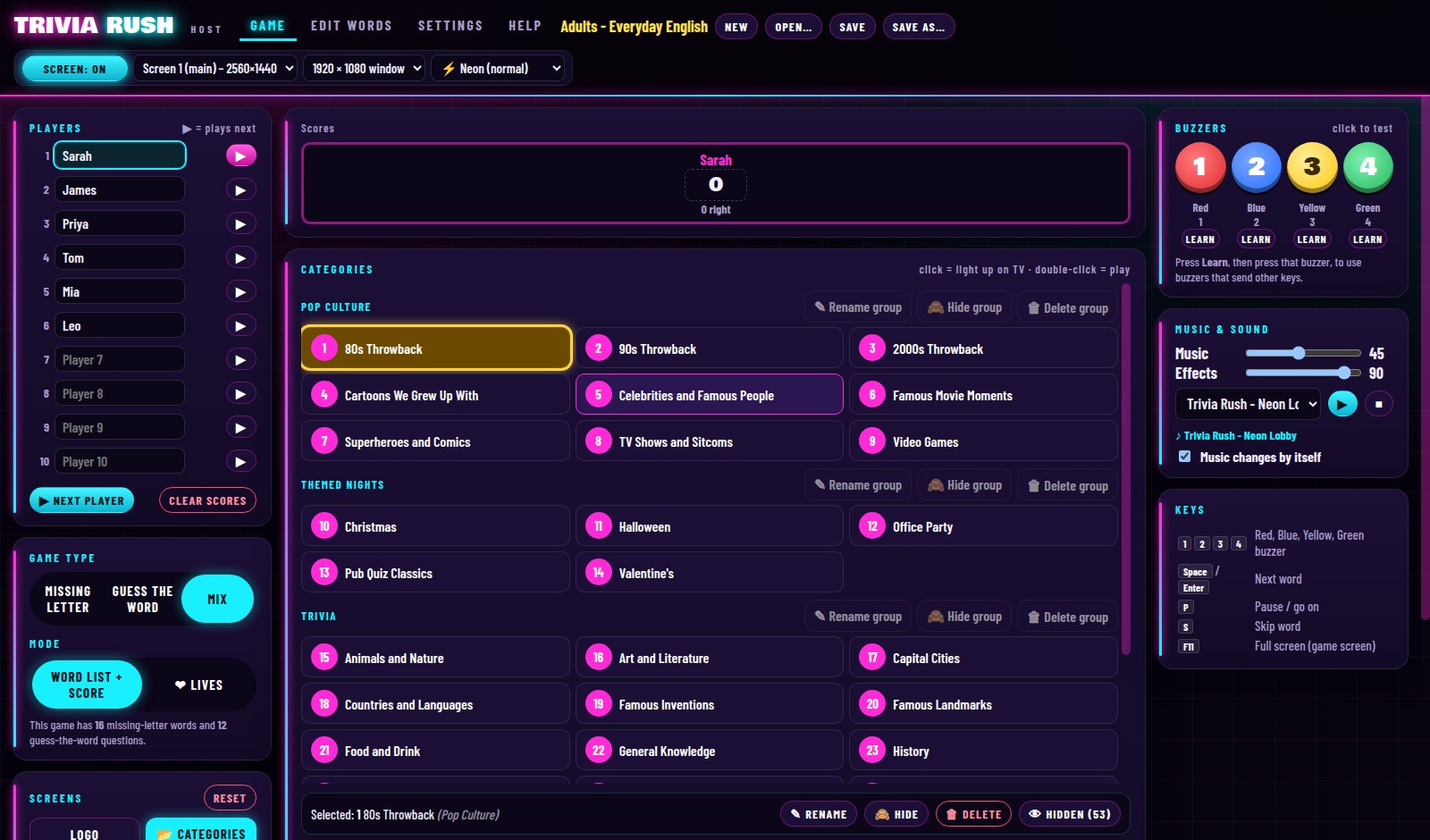Click the categories list scrollbar
This screenshot has height=840, width=1430.
(1126, 470)
